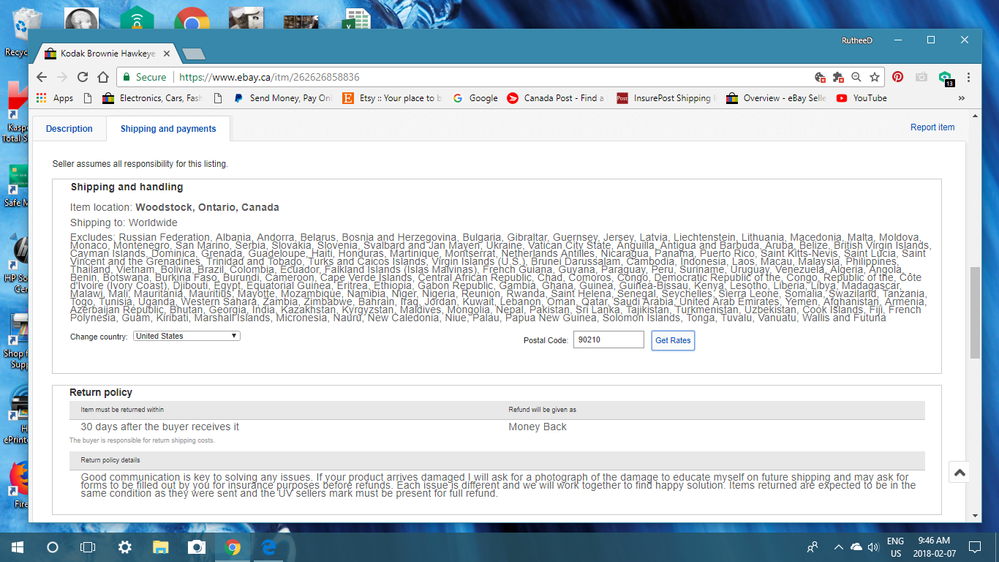
Task: Open a new Chrome tab
Action: pyautogui.click(x=194, y=54)
